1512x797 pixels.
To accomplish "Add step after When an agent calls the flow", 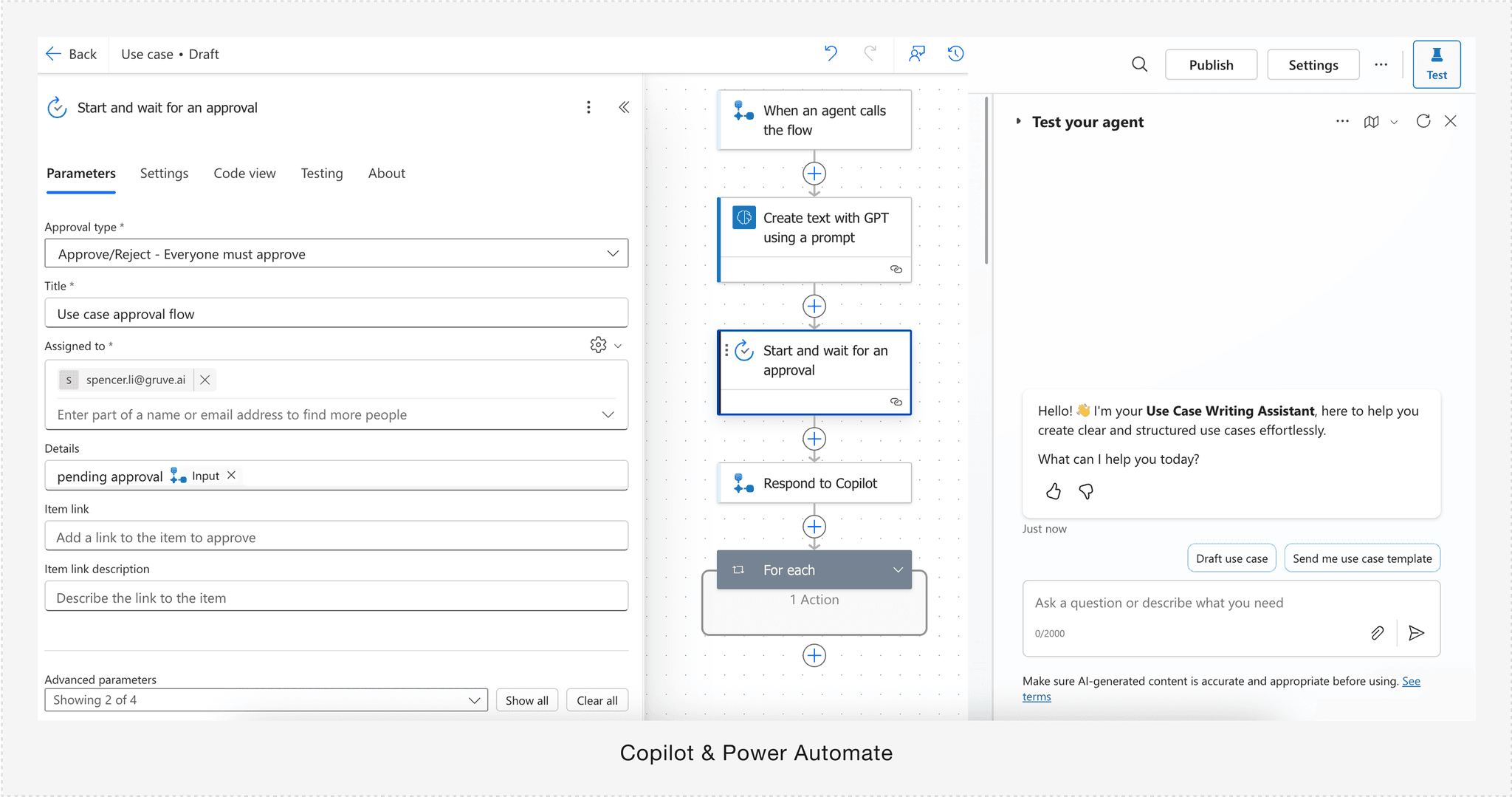I will 814,174.
